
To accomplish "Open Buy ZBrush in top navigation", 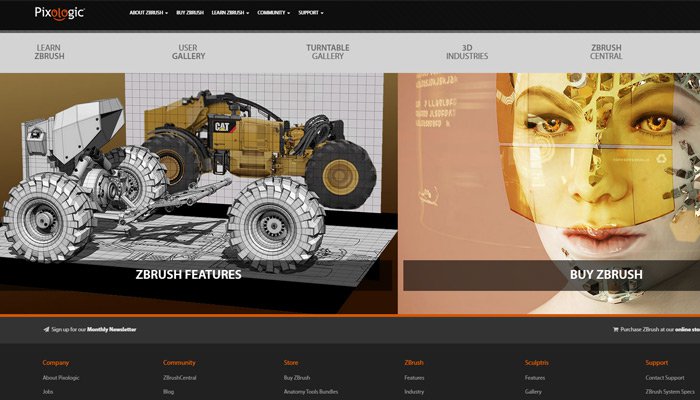I will click(190, 13).
